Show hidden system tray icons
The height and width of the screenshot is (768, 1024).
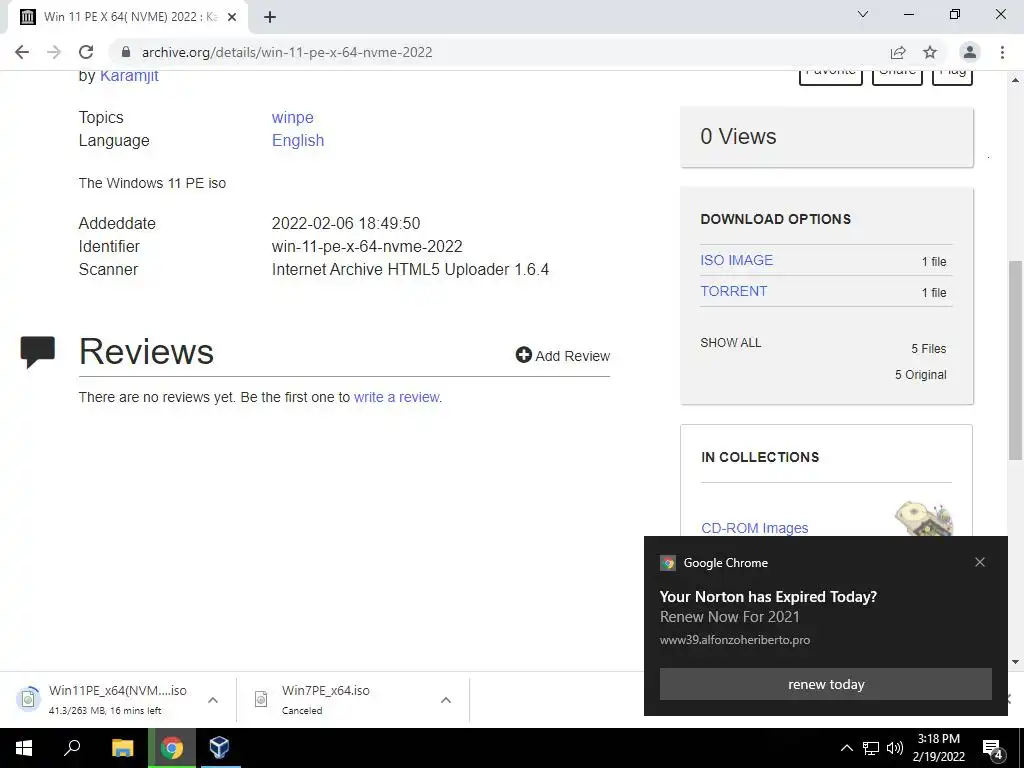[846, 748]
